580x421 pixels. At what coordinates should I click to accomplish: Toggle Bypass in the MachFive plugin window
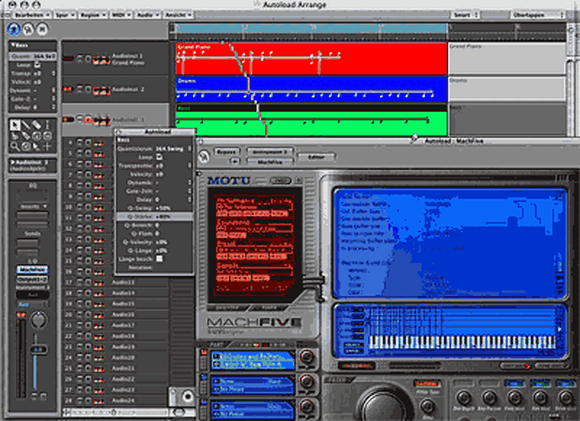[x=226, y=152]
